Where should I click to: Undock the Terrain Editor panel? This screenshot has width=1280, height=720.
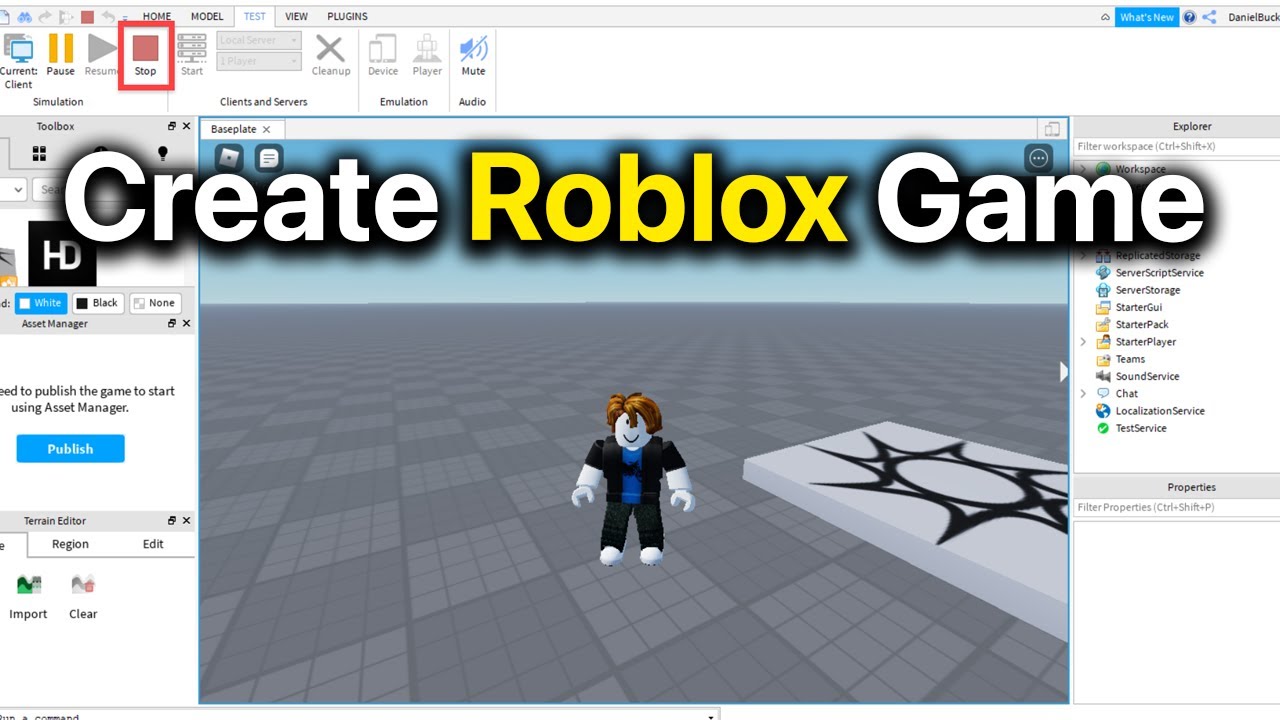point(172,520)
